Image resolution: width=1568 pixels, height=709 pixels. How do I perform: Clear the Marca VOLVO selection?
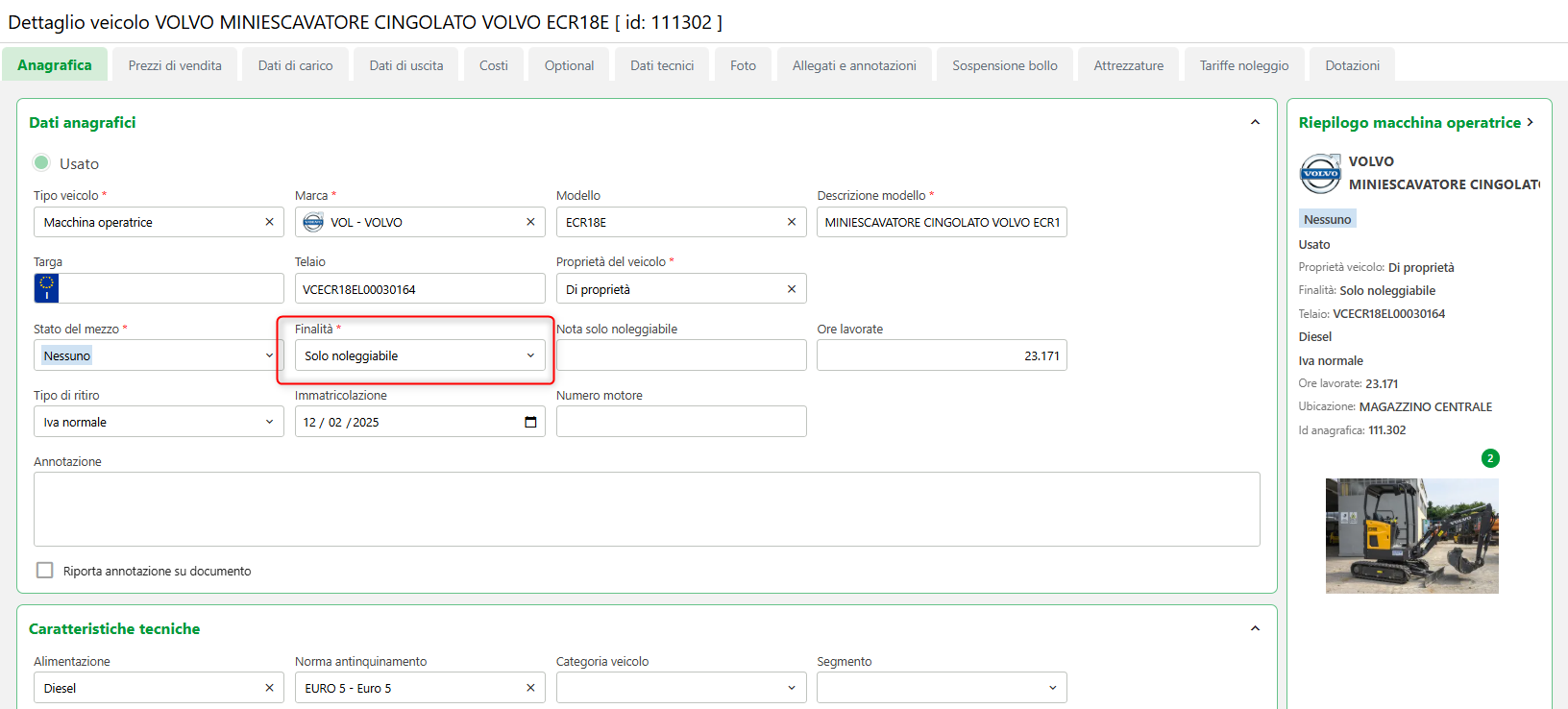click(530, 222)
